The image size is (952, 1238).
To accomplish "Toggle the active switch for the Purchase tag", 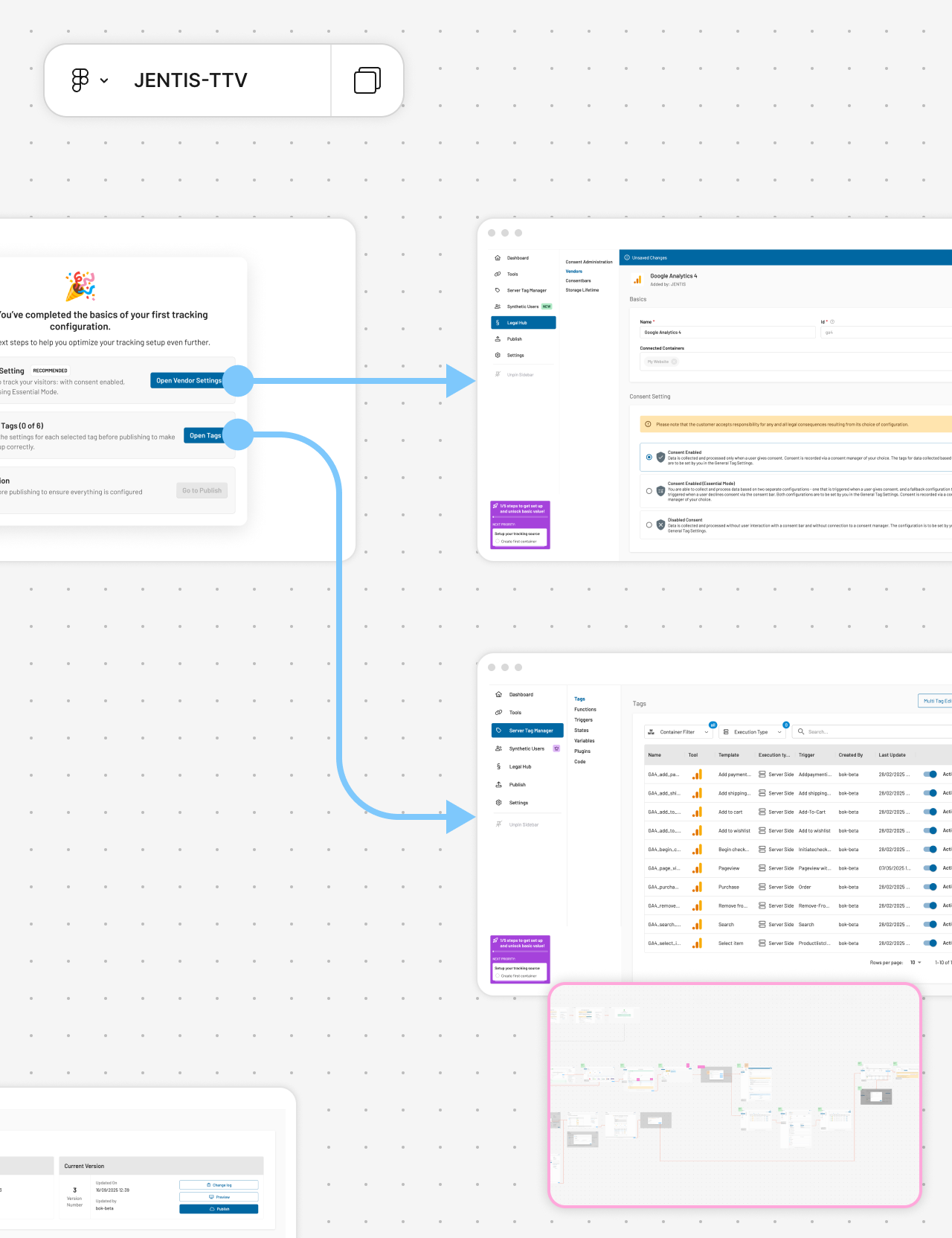I will (x=930, y=887).
